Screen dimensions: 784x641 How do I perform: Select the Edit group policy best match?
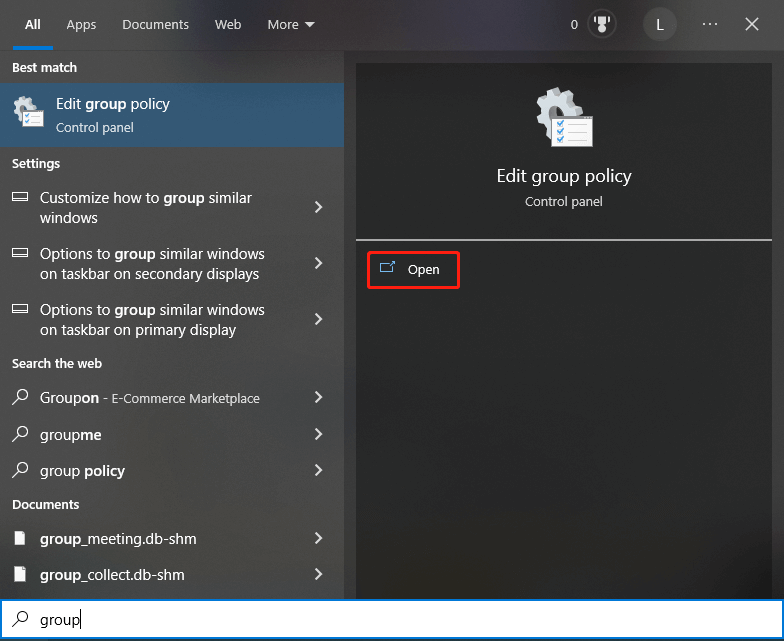click(172, 115)
